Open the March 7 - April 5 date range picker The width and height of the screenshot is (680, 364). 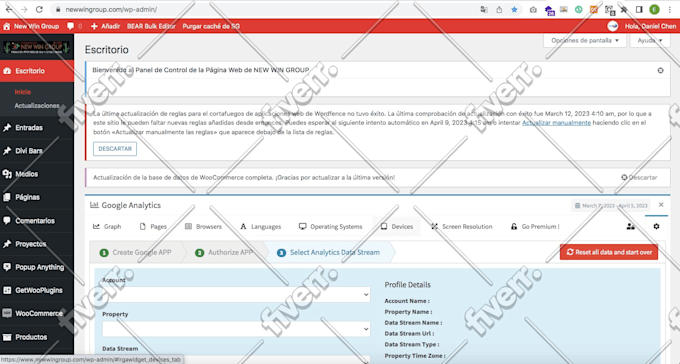click(611, 206)
